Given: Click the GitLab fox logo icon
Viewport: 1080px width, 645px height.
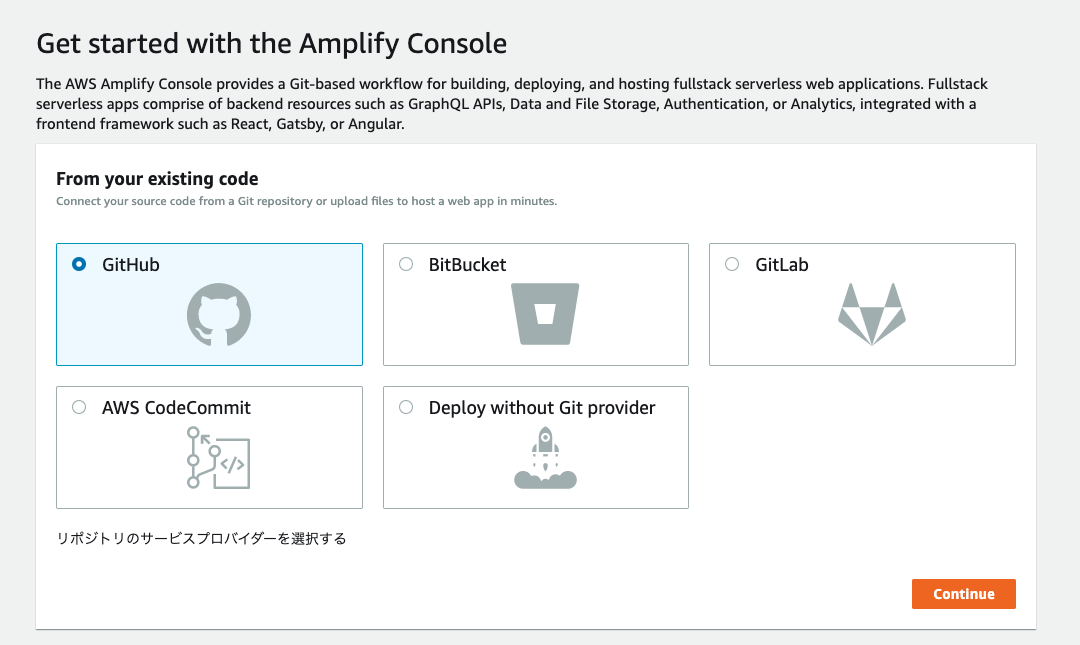Looking at the screenshot, I should click(871, 314).
